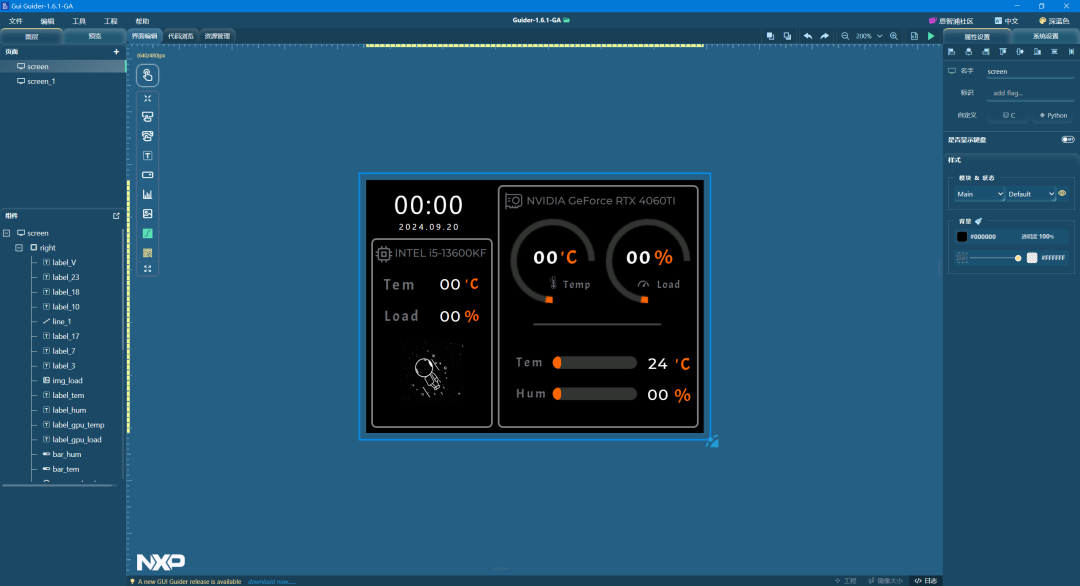Open the 文件 menu

coord(16,20)
